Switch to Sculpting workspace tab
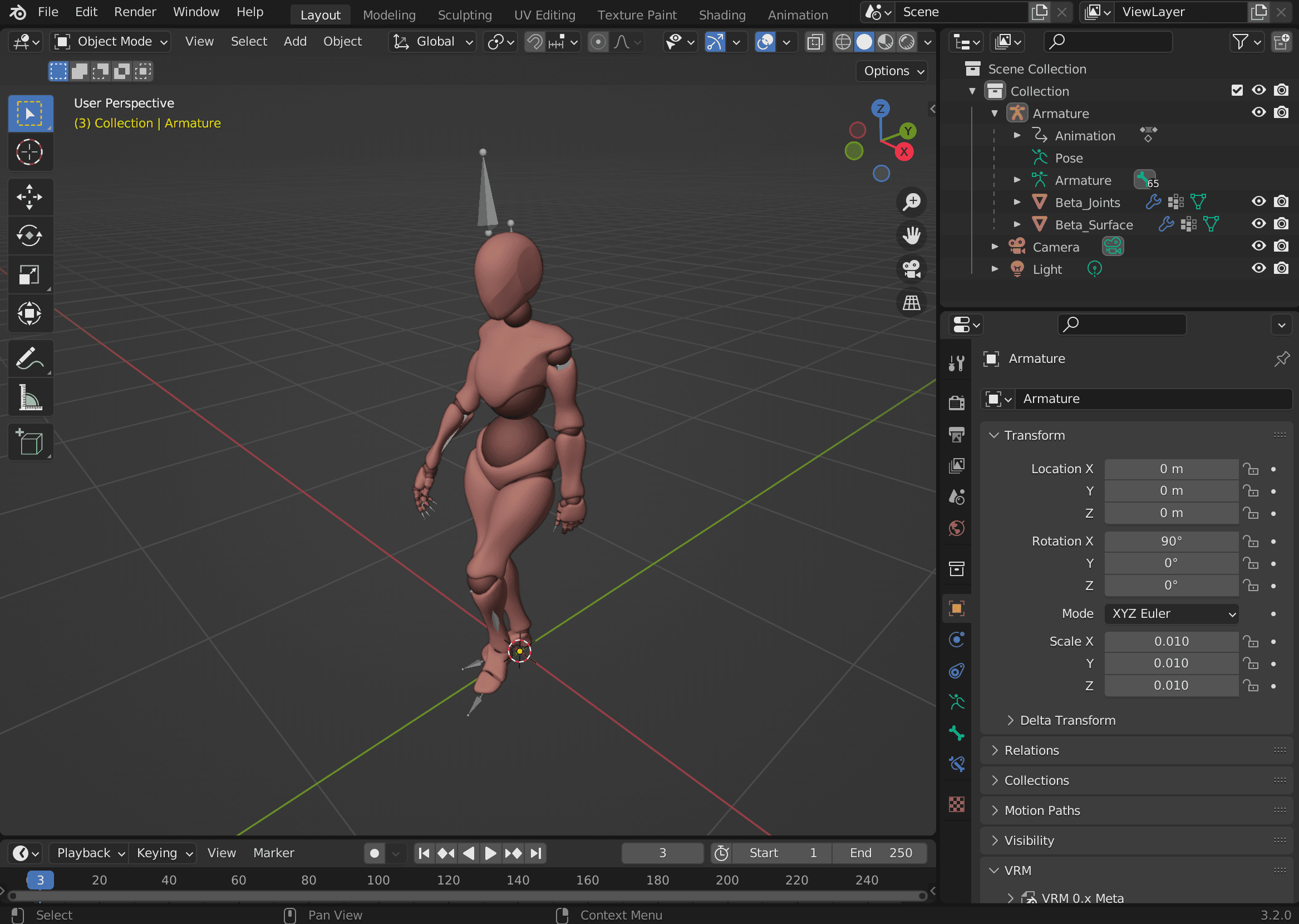 (x=465, y=15)
